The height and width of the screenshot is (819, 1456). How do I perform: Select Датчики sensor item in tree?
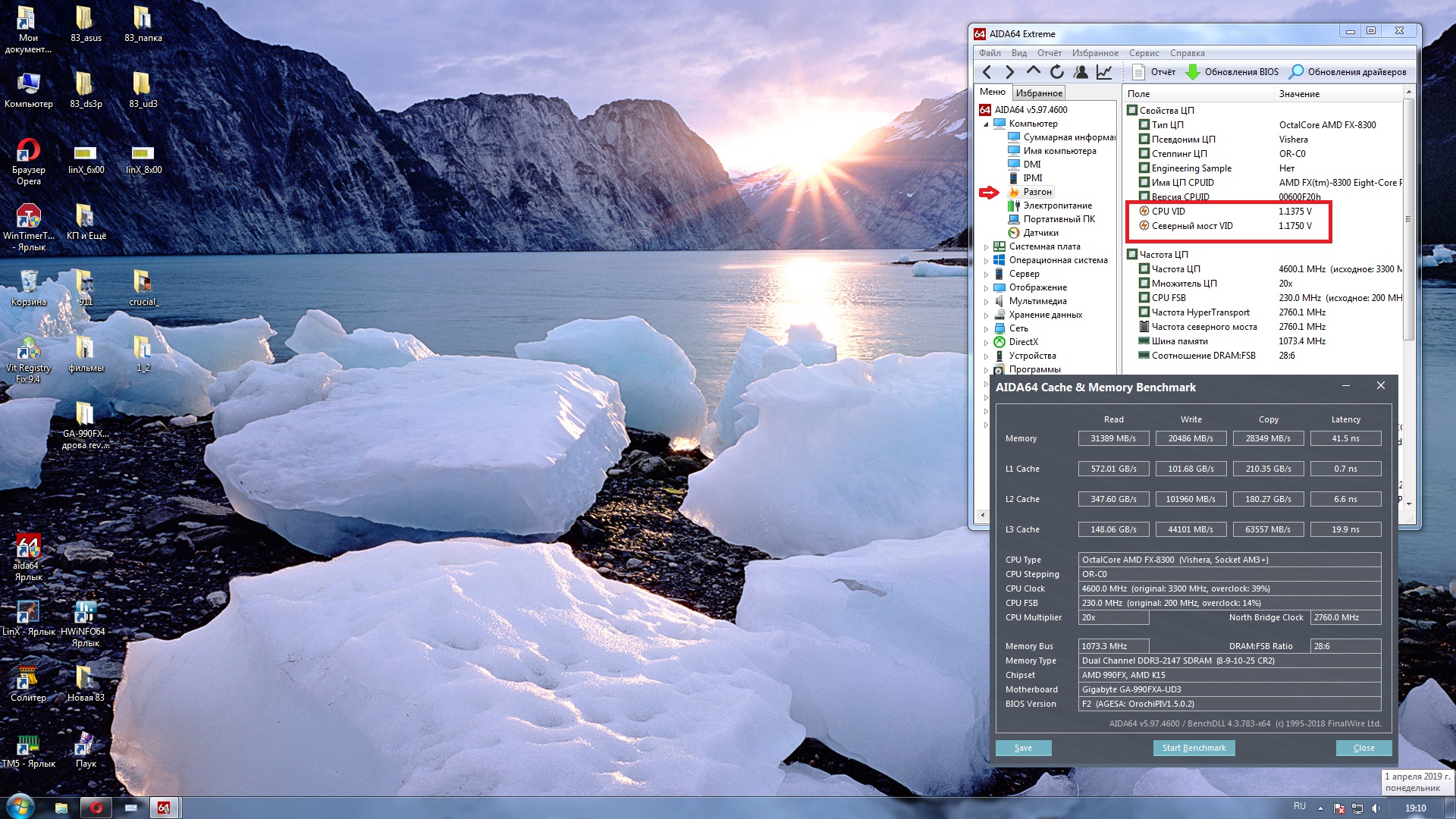(x=1040, y=233)
